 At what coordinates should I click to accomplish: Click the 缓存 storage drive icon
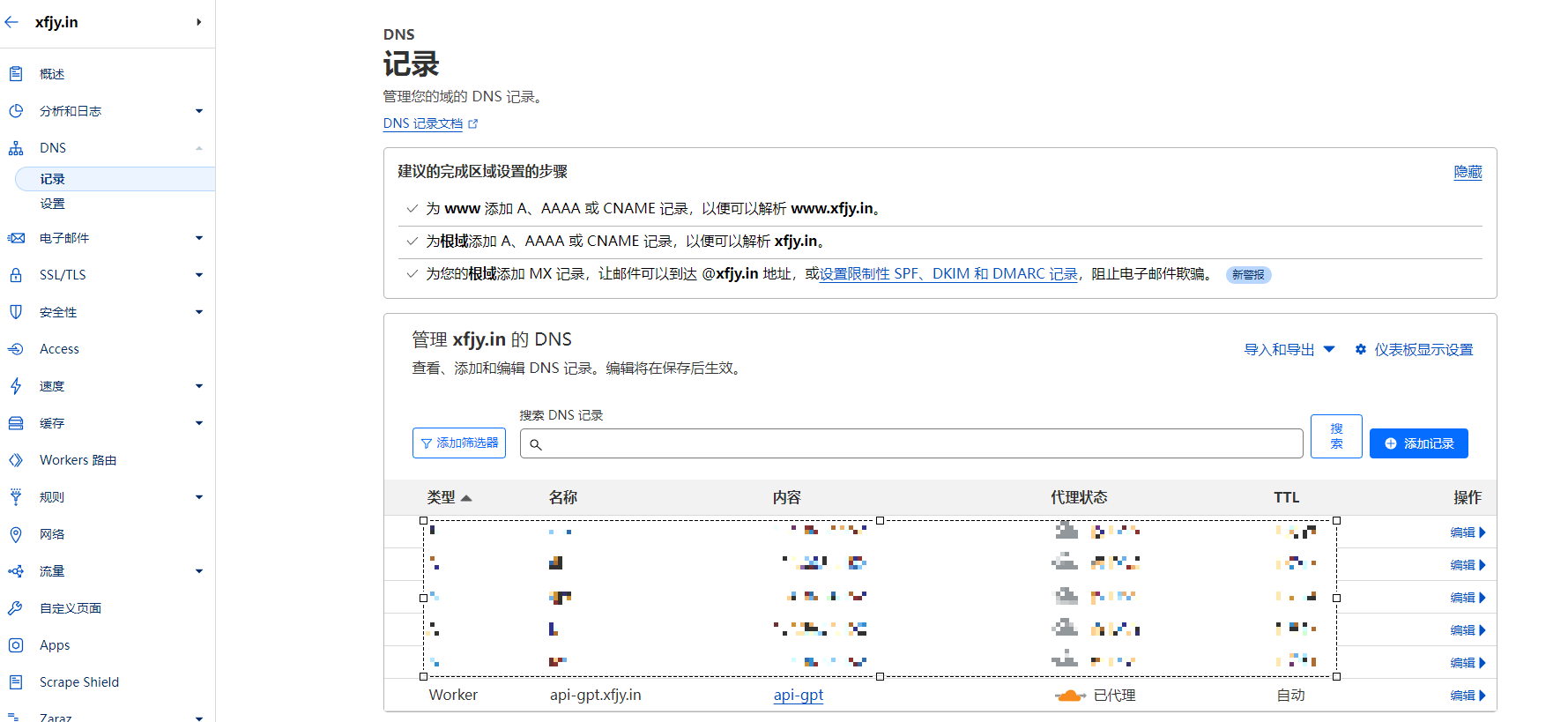click(x=16, y=423)
